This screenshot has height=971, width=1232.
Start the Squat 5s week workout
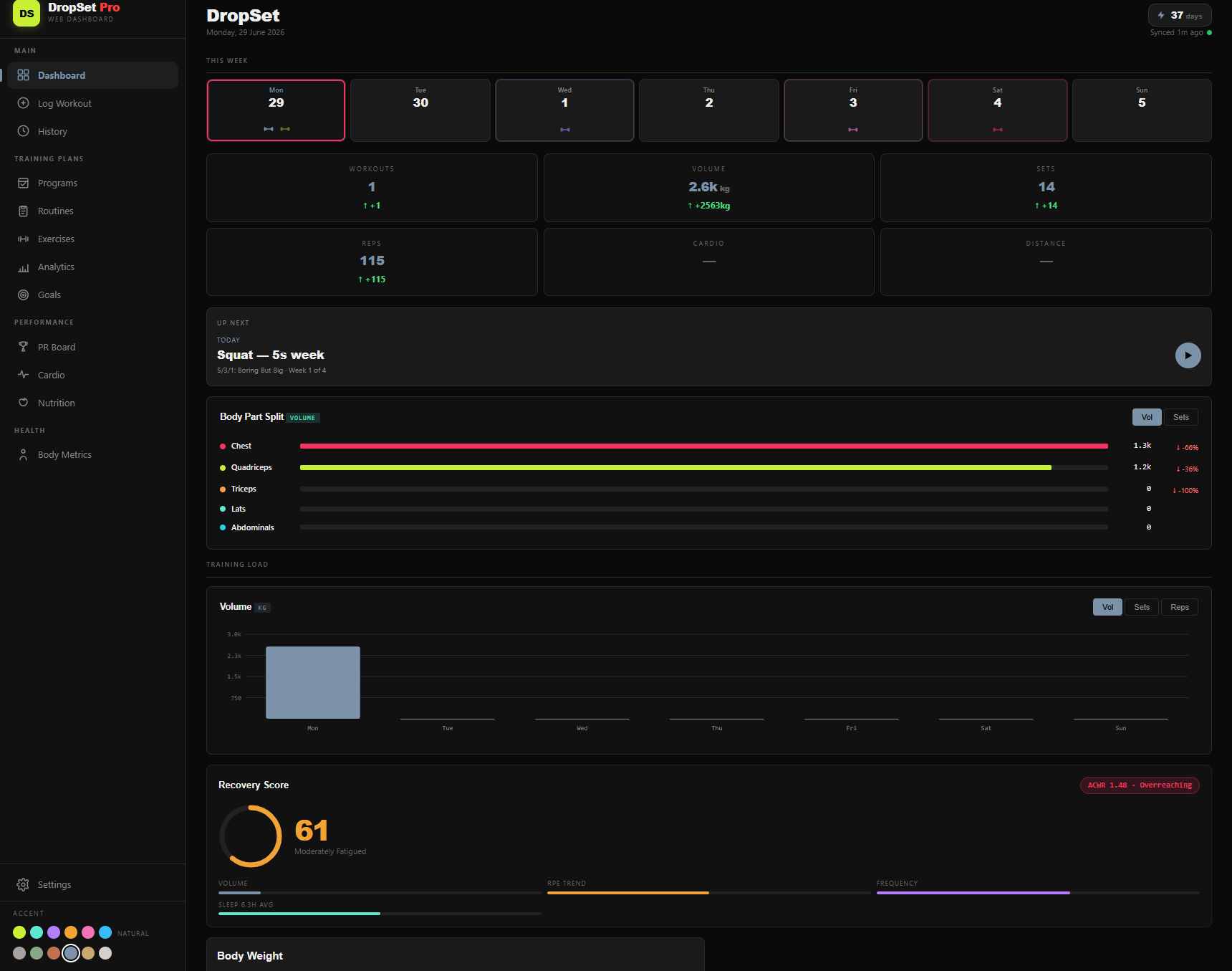[1188, 355]
